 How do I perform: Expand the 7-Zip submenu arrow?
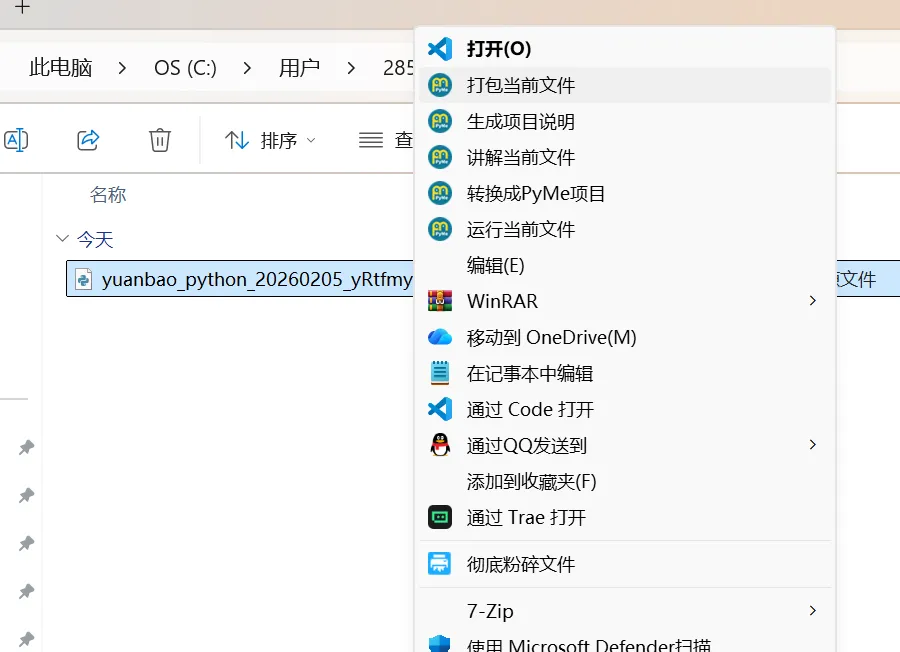point(812,611)
